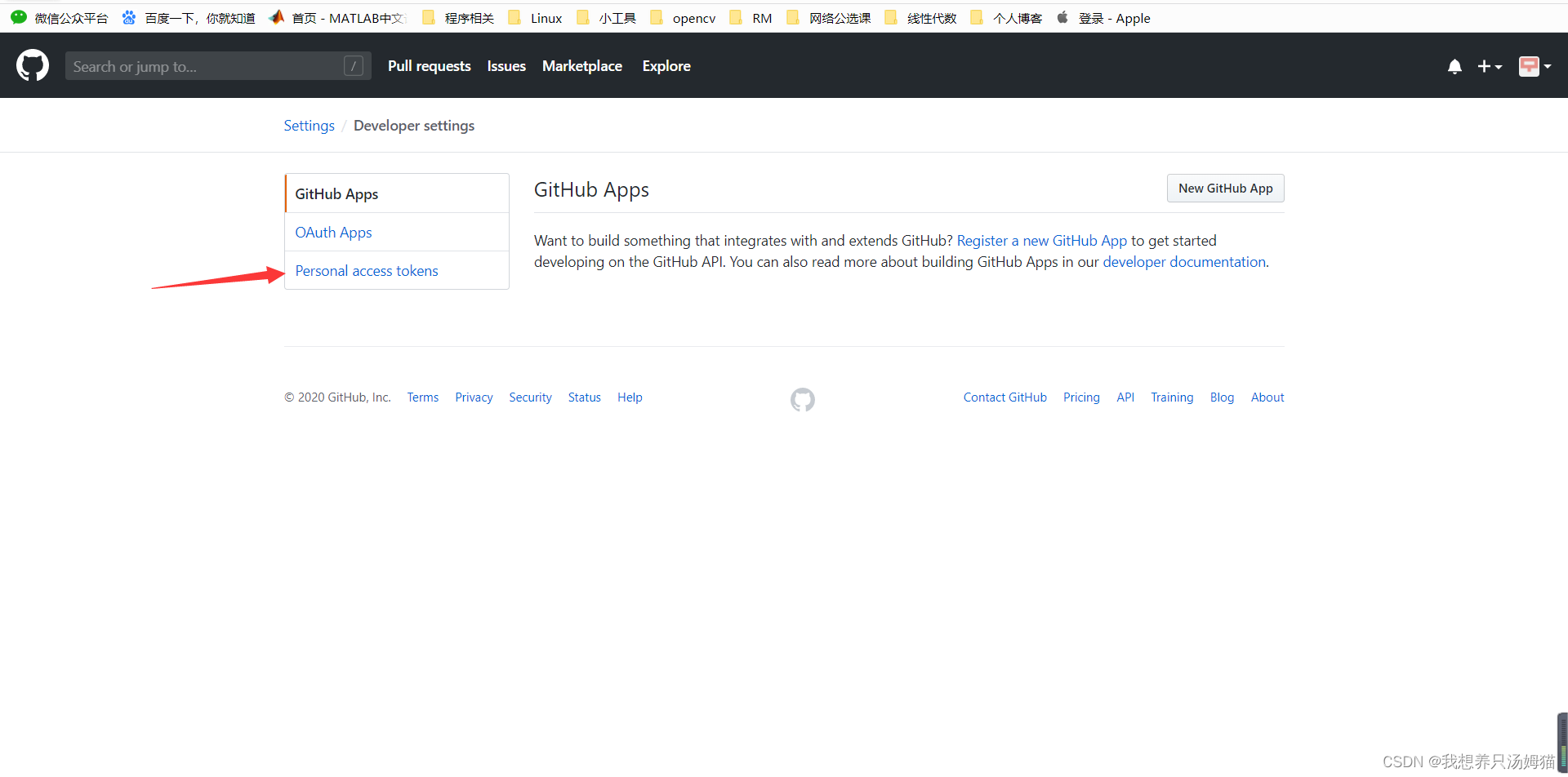Open the 线性代数 bookmark folder
This screenshot has height=777, width=1568.
click(x=920, y=18)
